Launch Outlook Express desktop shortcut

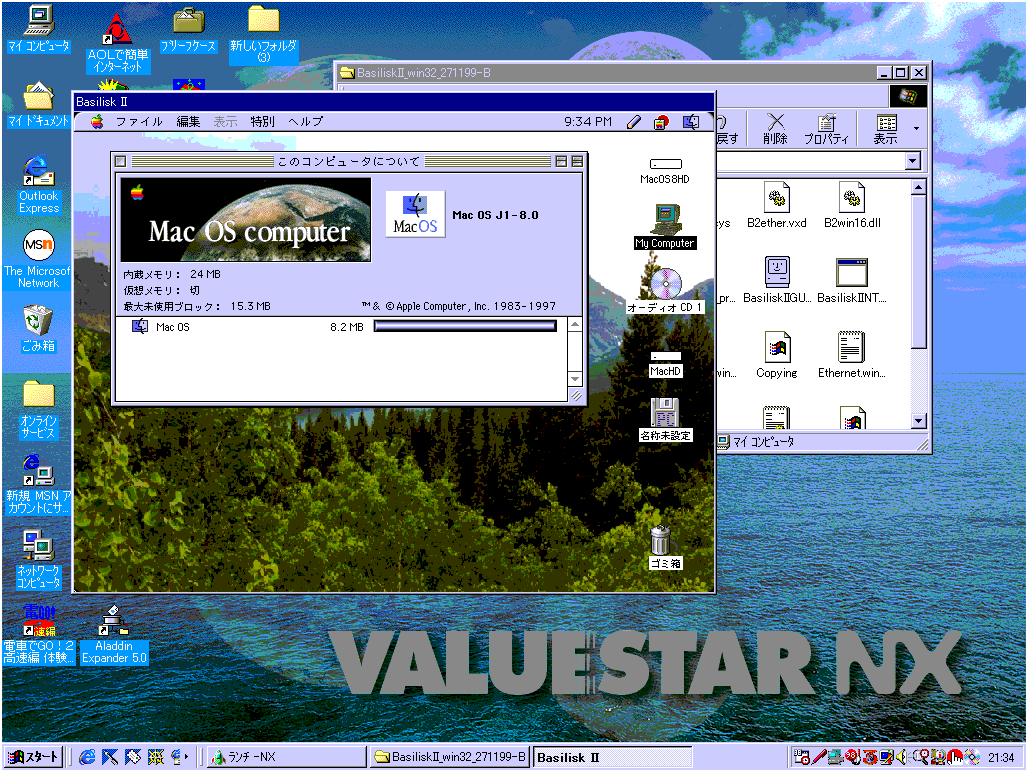(x=38, y=185)
